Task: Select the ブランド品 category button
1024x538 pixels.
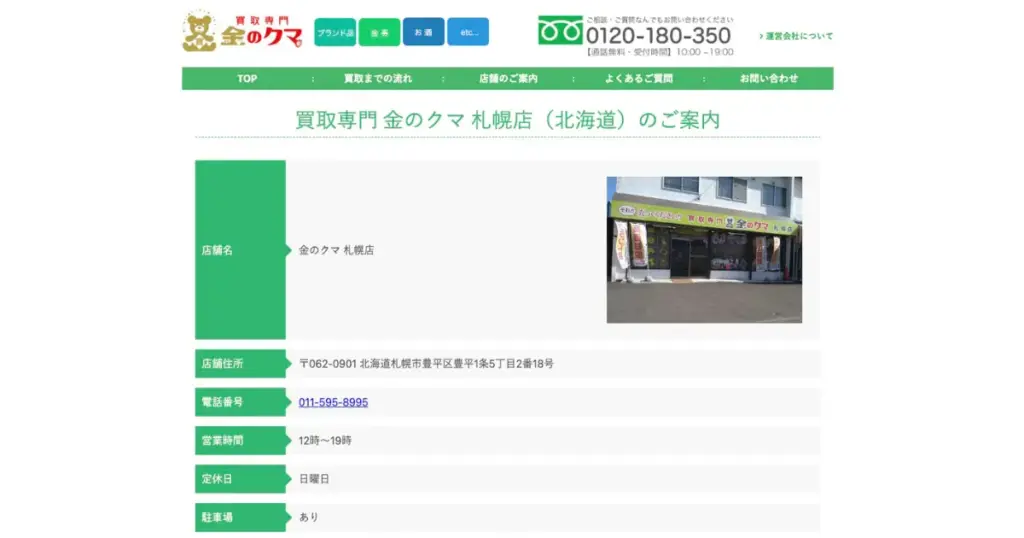Action: [335, 32]
